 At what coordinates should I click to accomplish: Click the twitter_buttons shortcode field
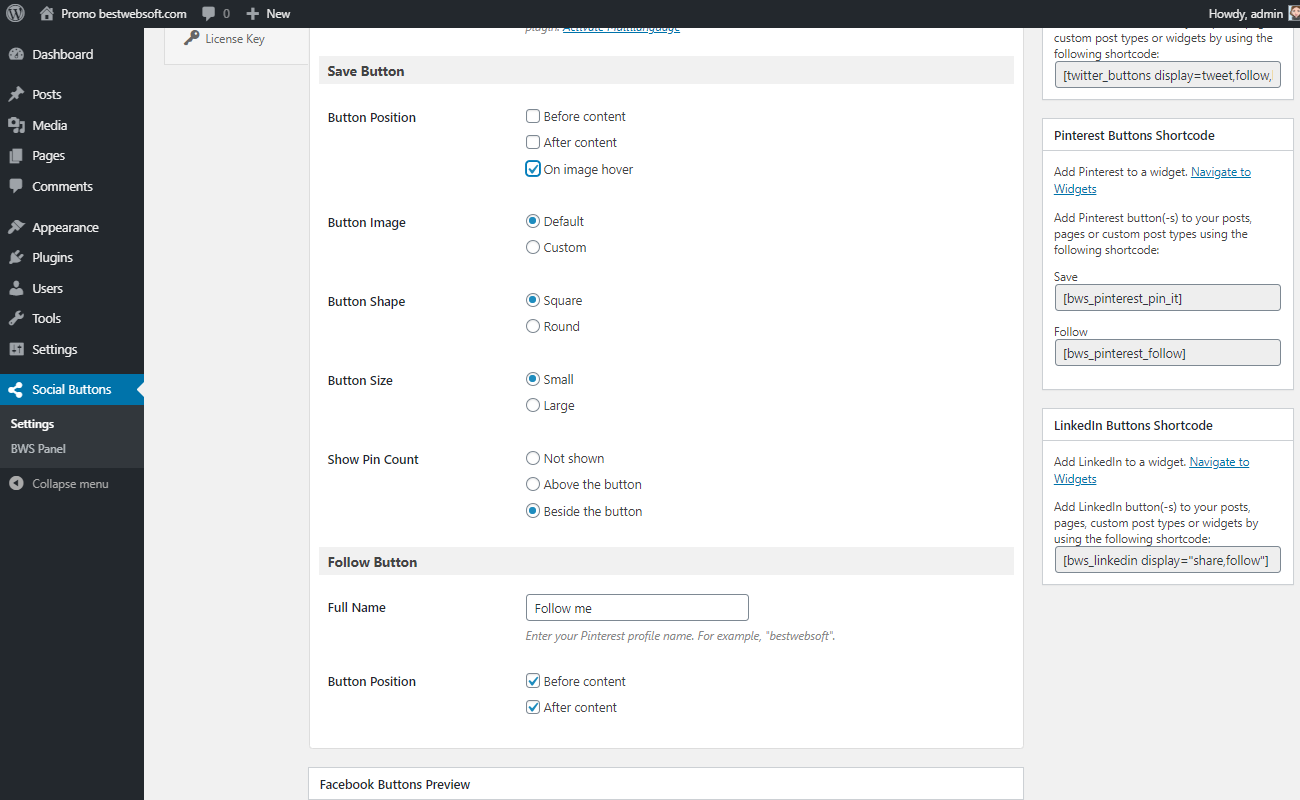click(x=1168, y=75)
